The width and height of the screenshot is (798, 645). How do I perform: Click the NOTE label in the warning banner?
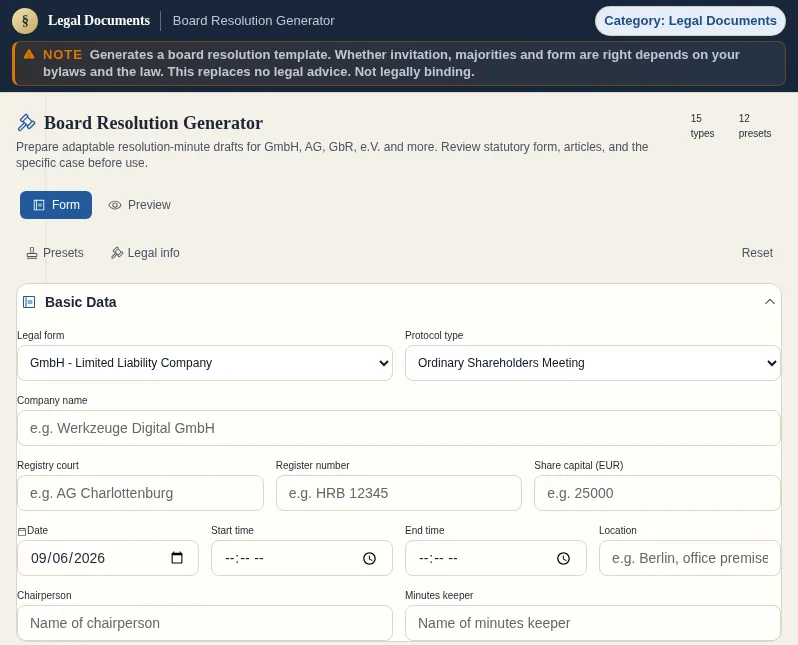(62, 54)
